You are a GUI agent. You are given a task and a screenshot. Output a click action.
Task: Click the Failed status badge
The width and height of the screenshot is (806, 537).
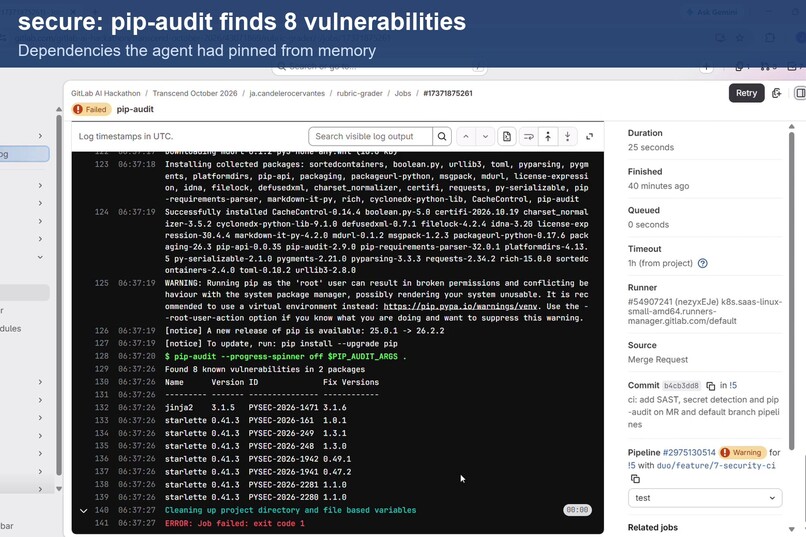[90, 109]
